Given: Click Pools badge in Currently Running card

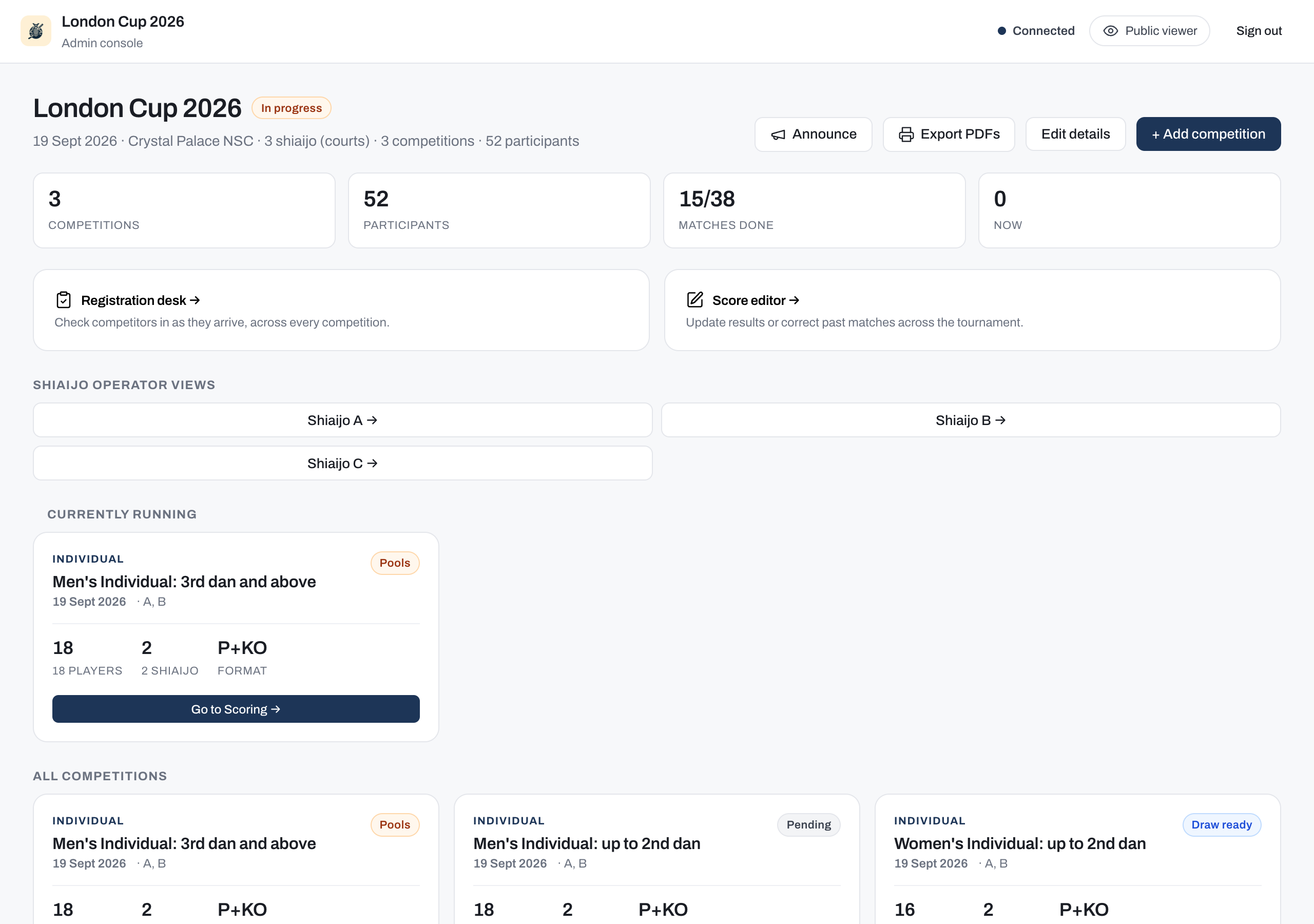Looking at the screenshot, I should click(395, 563).
